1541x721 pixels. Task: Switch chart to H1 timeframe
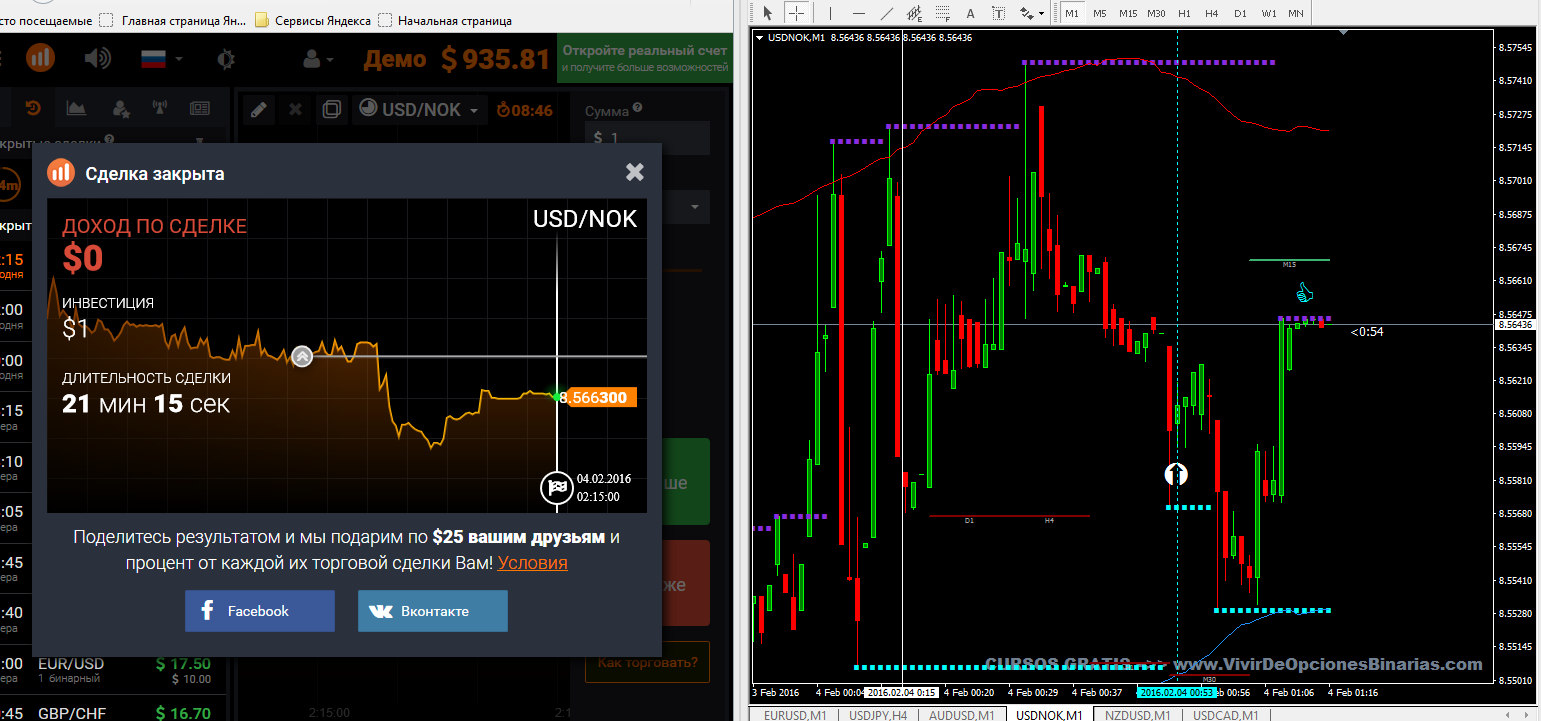tap(1184, 13)
